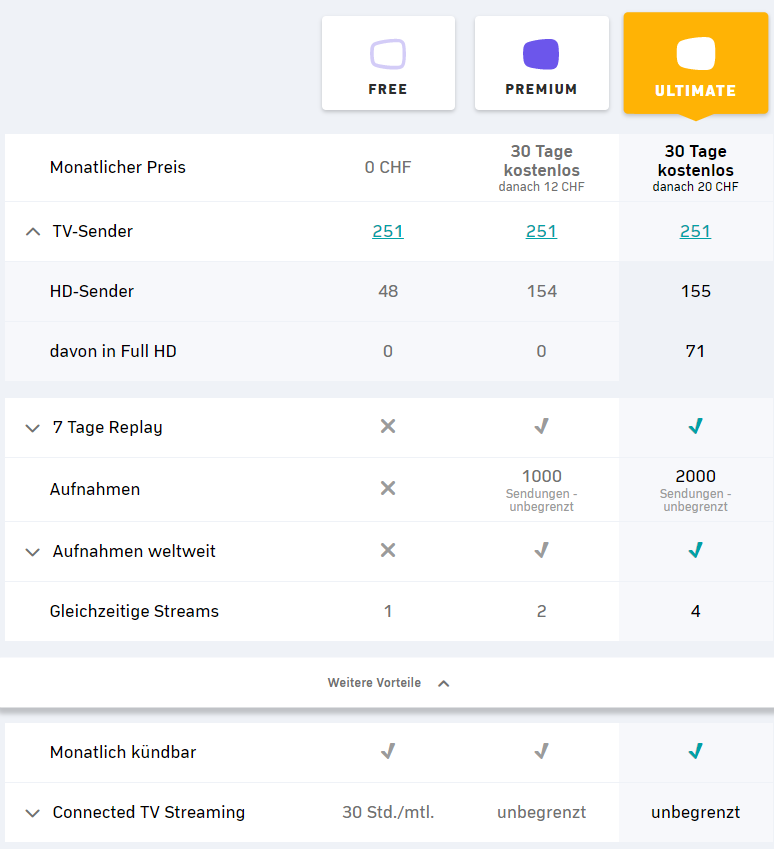The width and height of the screenshot is (774, 849).
Task: Click the Free Aufnahmen cross icon
Action: pos(388,489)
